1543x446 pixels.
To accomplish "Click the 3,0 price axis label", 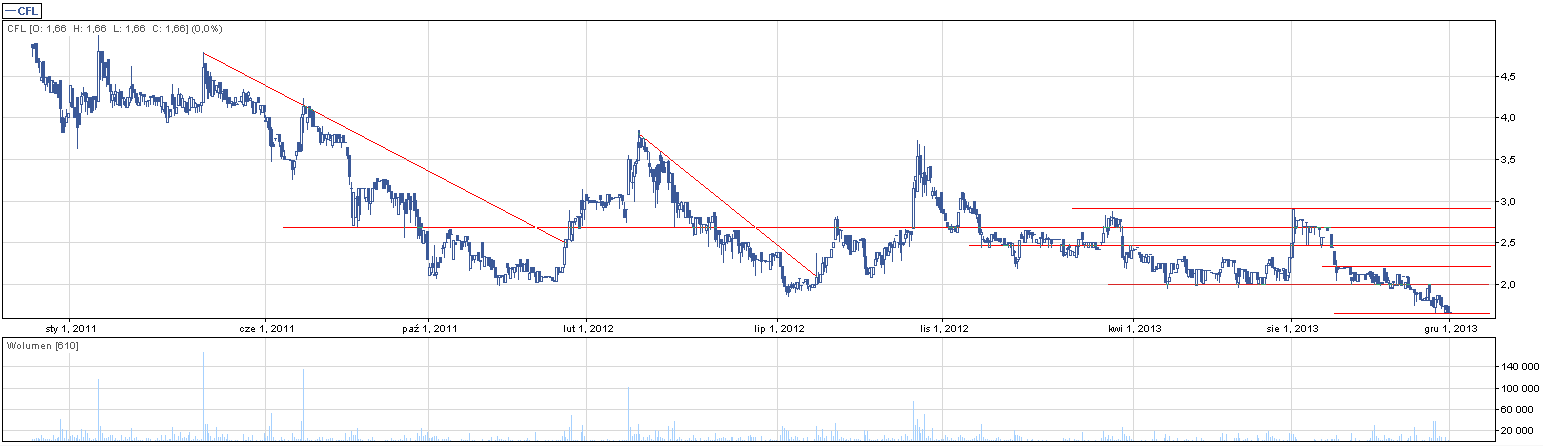I will tap(1506, 202).
